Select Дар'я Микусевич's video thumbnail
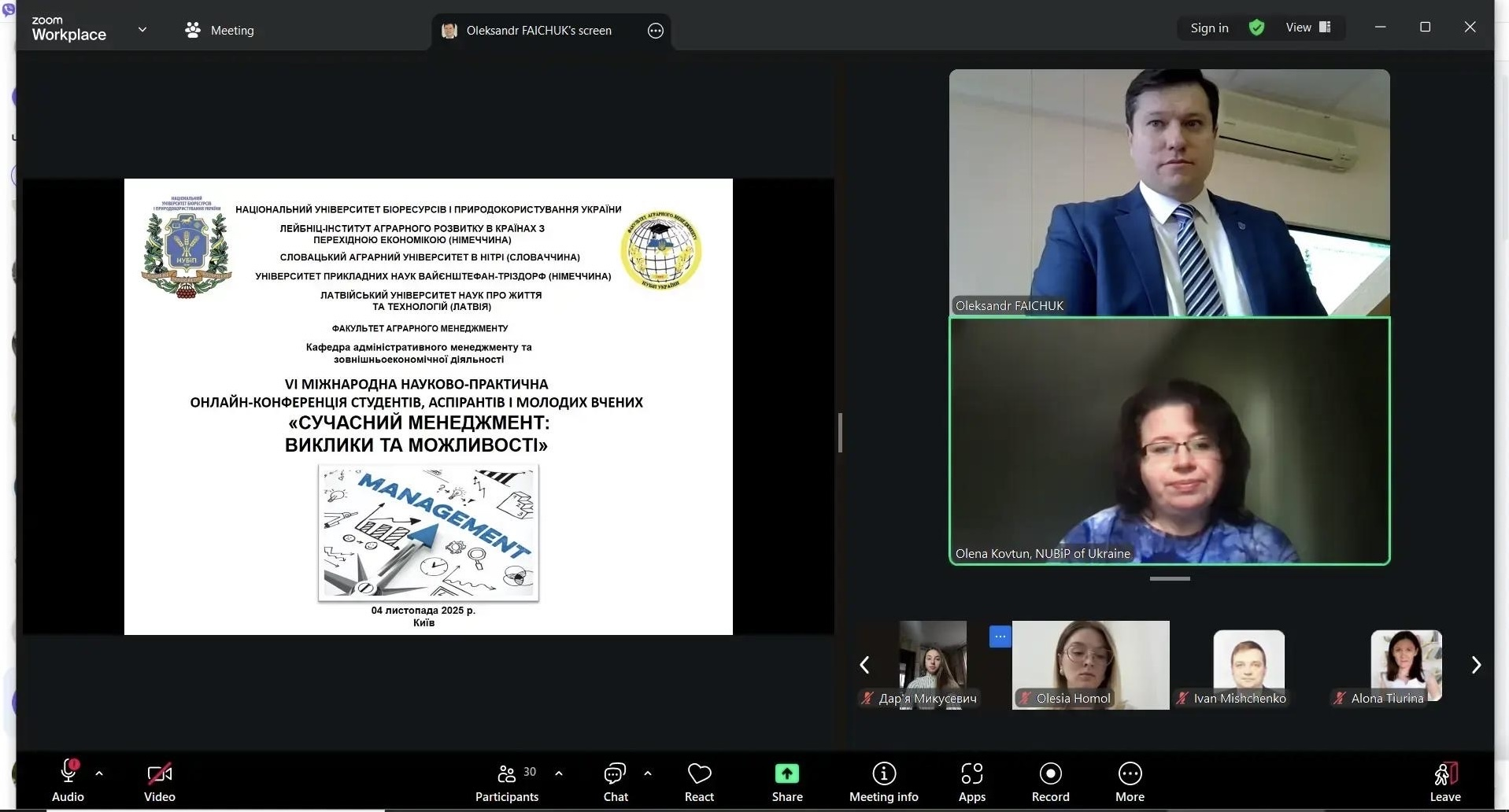1509x812 pixels. [933, 665]
